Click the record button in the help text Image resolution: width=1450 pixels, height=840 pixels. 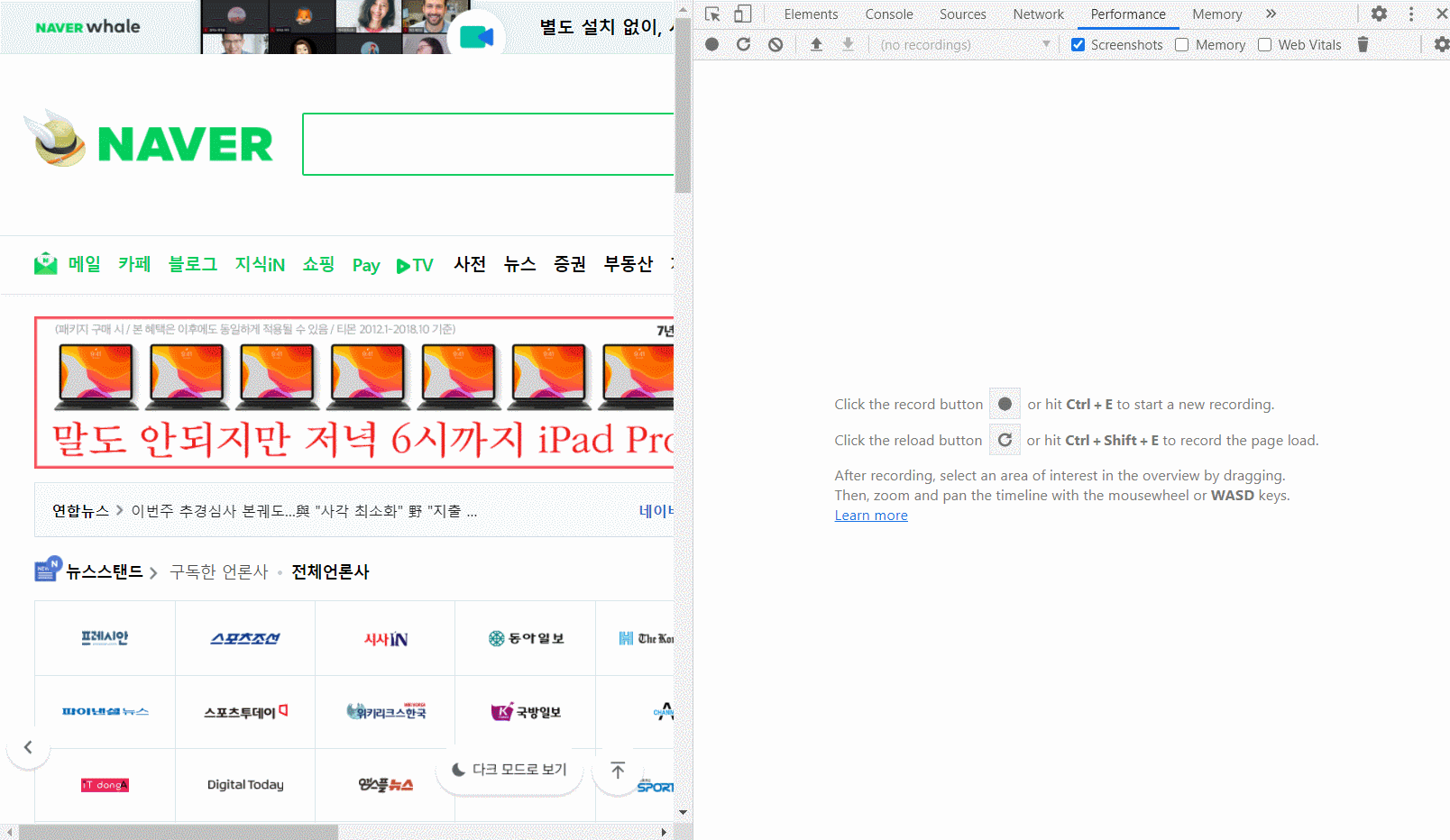coord(1005,404)
